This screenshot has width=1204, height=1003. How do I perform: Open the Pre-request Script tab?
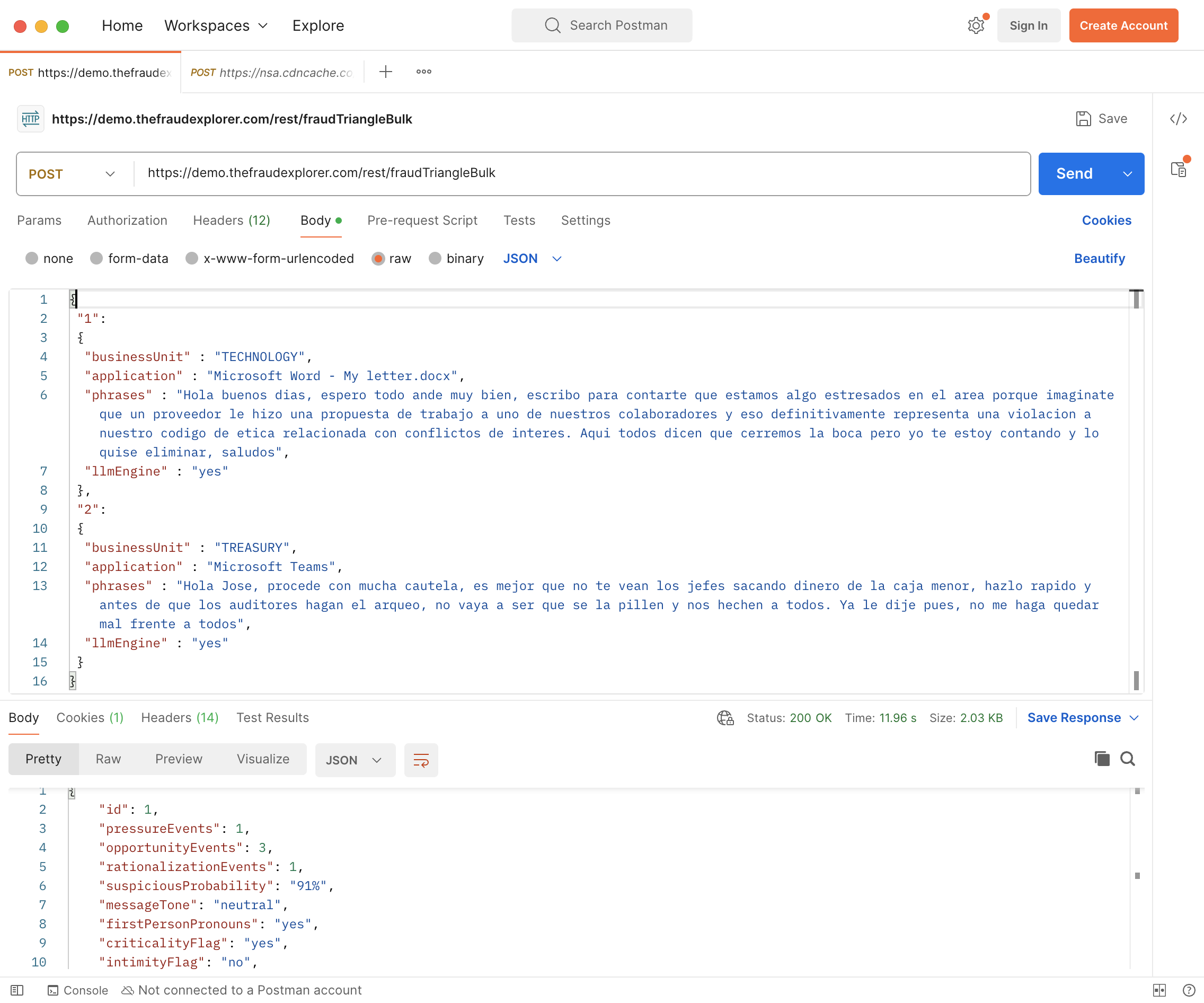[x=422, y=220]
